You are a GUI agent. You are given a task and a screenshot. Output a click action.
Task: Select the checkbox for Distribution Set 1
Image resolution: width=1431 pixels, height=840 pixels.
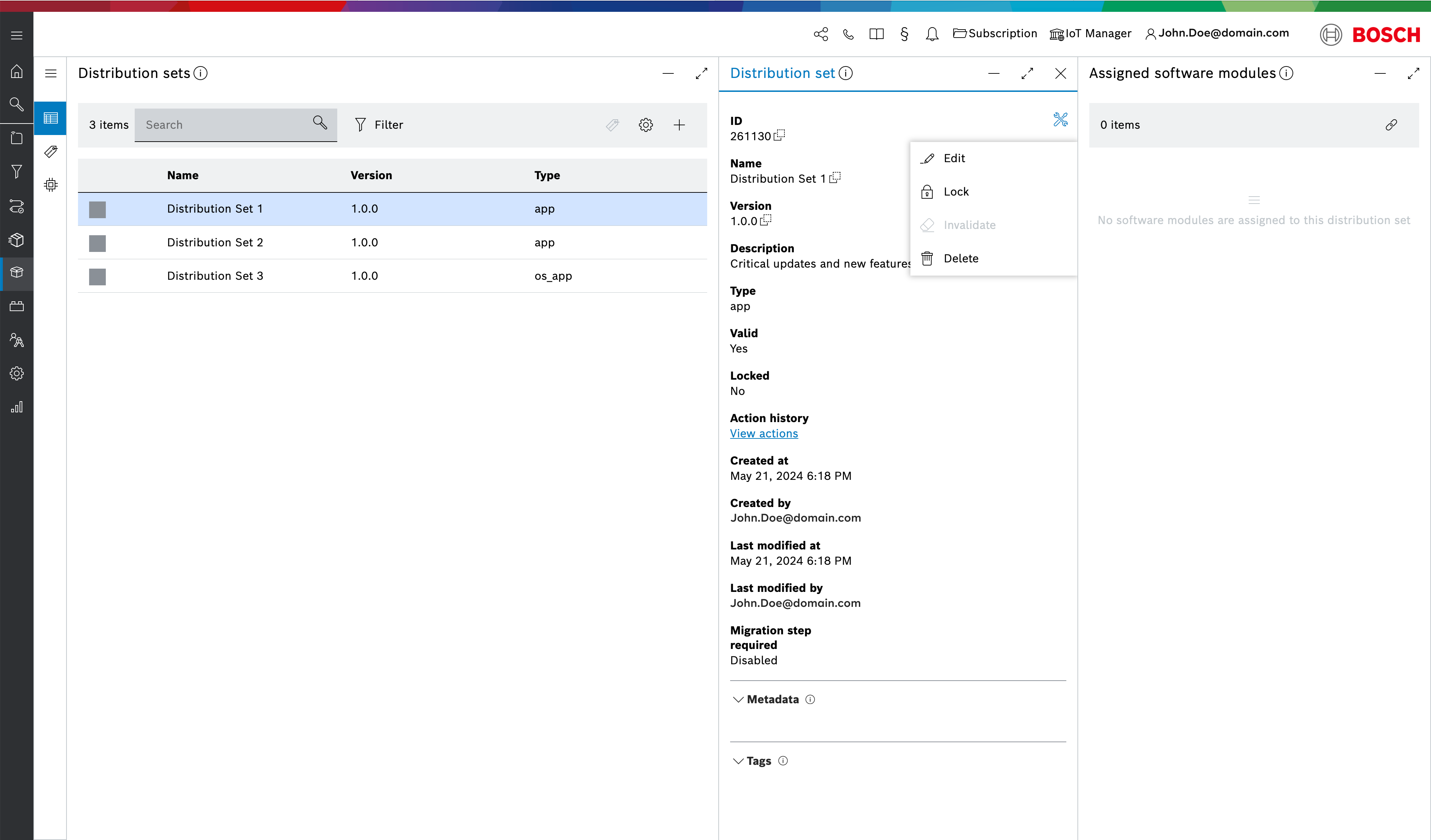(x=98, y=209)
